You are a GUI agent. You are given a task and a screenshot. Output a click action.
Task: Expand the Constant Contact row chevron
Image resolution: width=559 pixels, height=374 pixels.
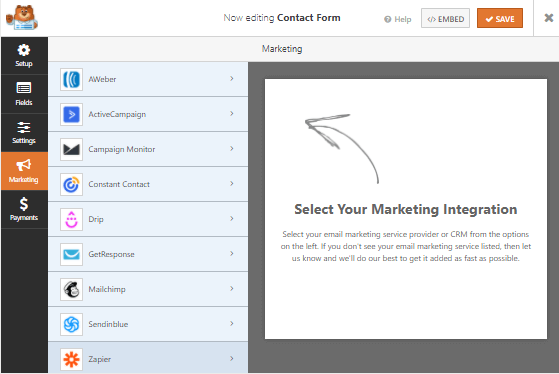[x=232, y=183]
